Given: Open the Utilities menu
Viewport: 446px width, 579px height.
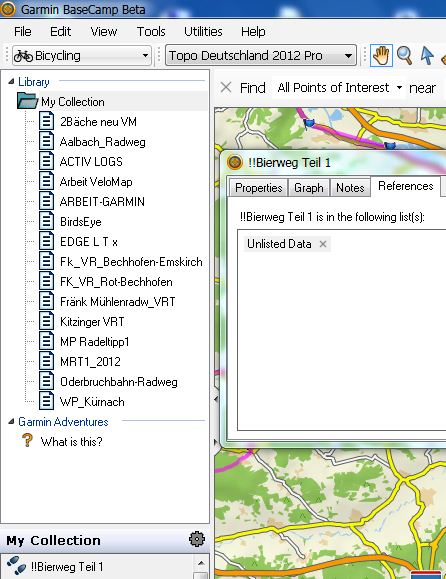Looking at the screenshot, I should [x=203, y=31].
